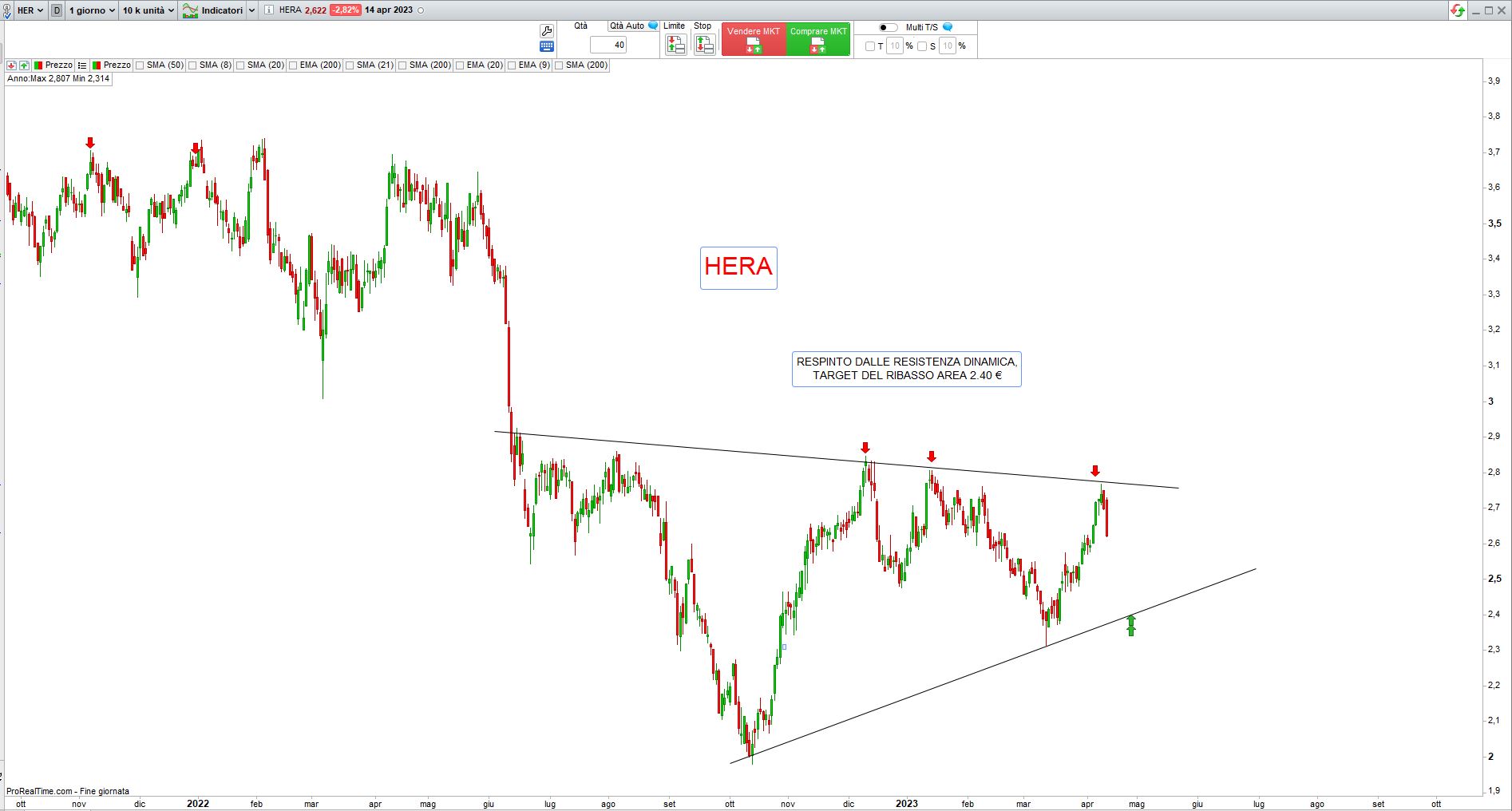Image resolution: width=1512 pixels, height=811 pixels.
Task: Click the blue keyboard shortcuts icon
Action: (546, 46)
